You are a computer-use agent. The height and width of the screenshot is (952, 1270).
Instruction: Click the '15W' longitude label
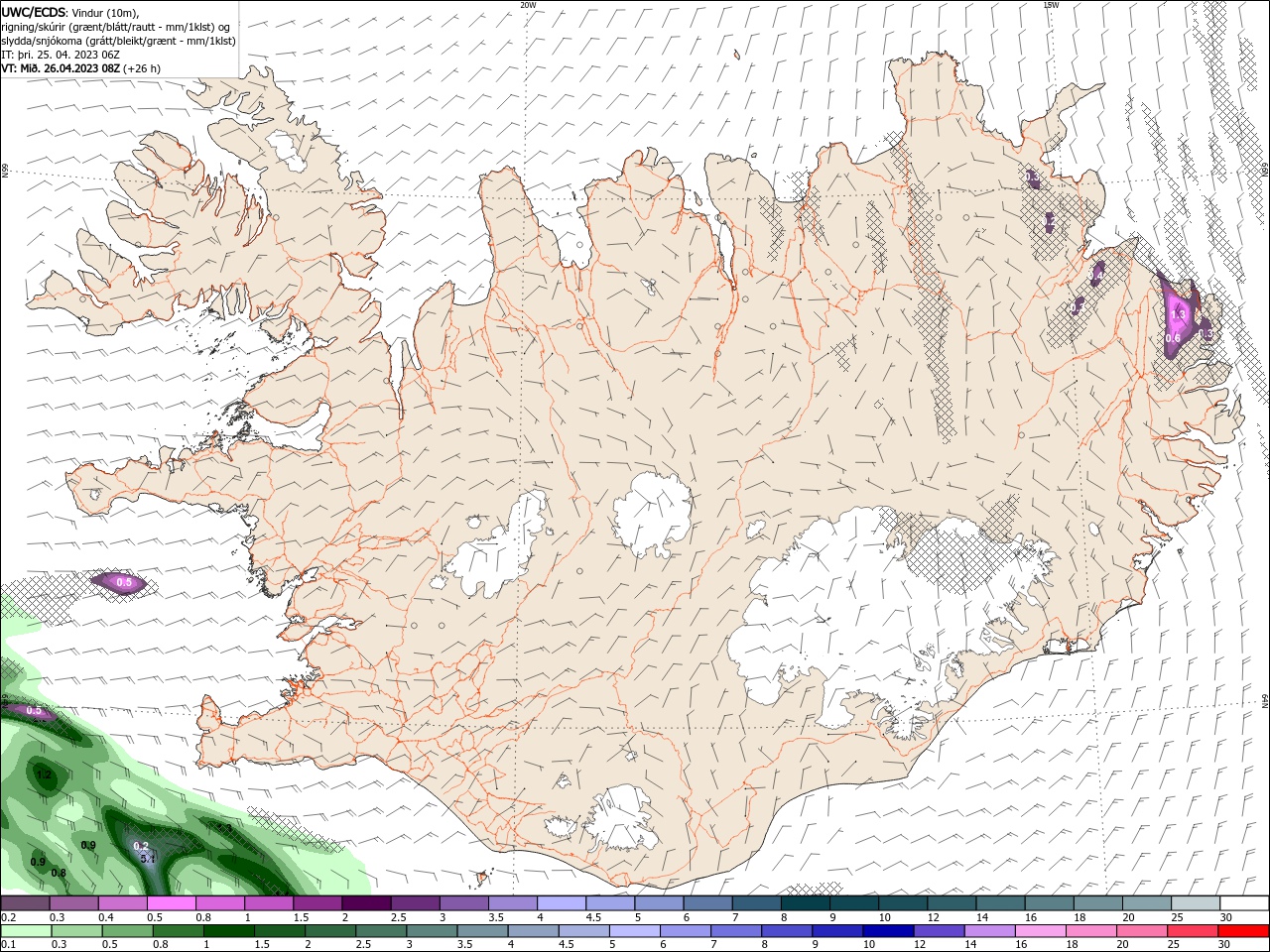[x=1051, y=5]
